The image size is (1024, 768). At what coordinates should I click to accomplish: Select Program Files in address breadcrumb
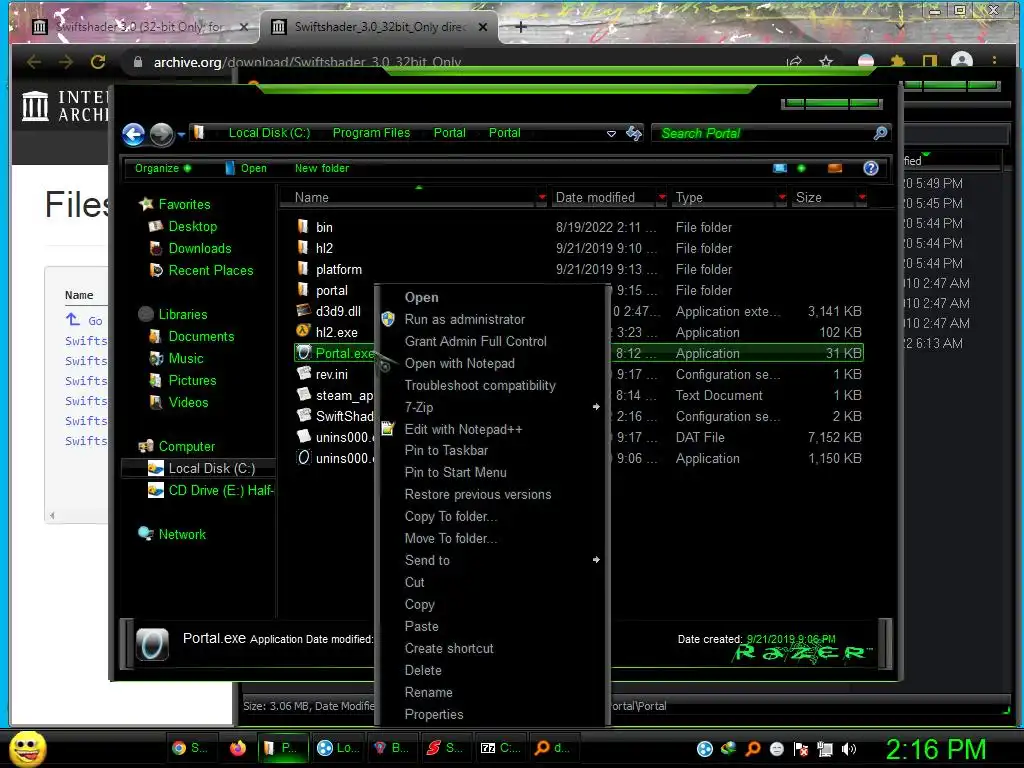coord(371,133)
